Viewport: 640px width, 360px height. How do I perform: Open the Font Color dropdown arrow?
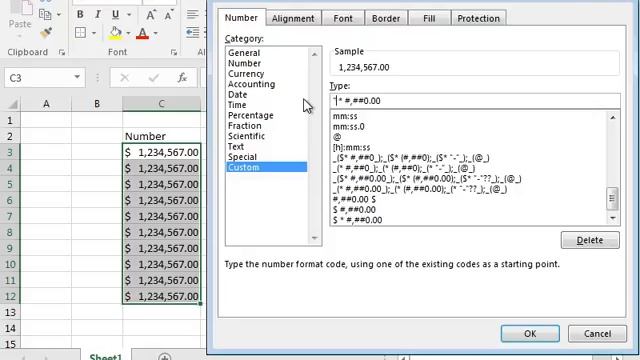[x=155, y=33]
